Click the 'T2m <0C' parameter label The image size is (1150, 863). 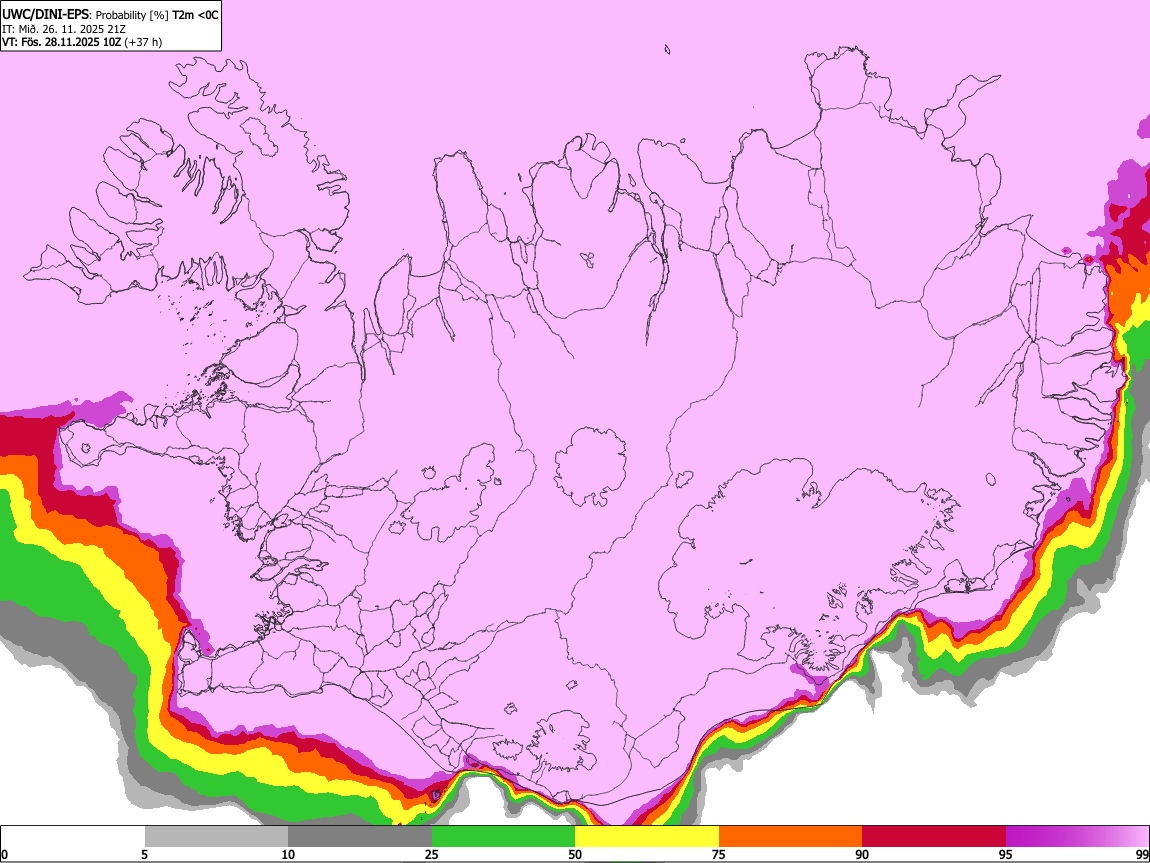pyautogui.click(x=195, y=15)
